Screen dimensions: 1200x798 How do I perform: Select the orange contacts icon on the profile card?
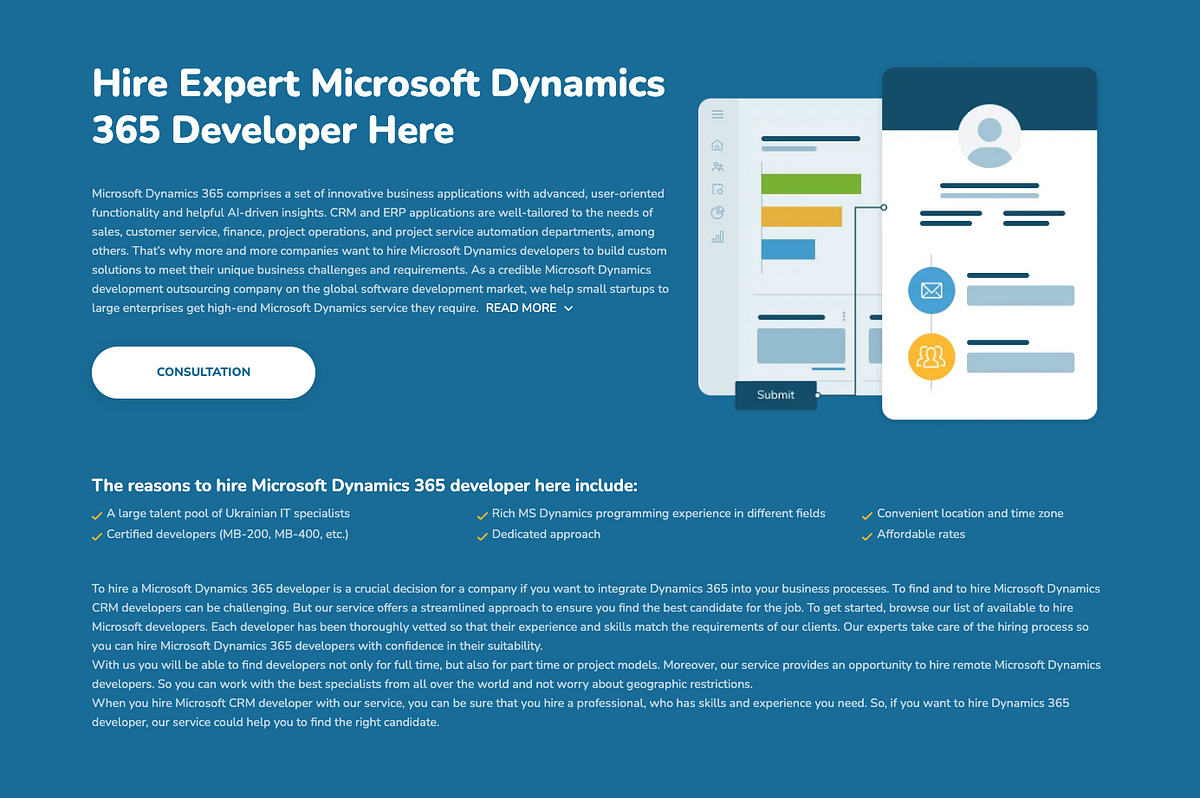coord(931,356)
